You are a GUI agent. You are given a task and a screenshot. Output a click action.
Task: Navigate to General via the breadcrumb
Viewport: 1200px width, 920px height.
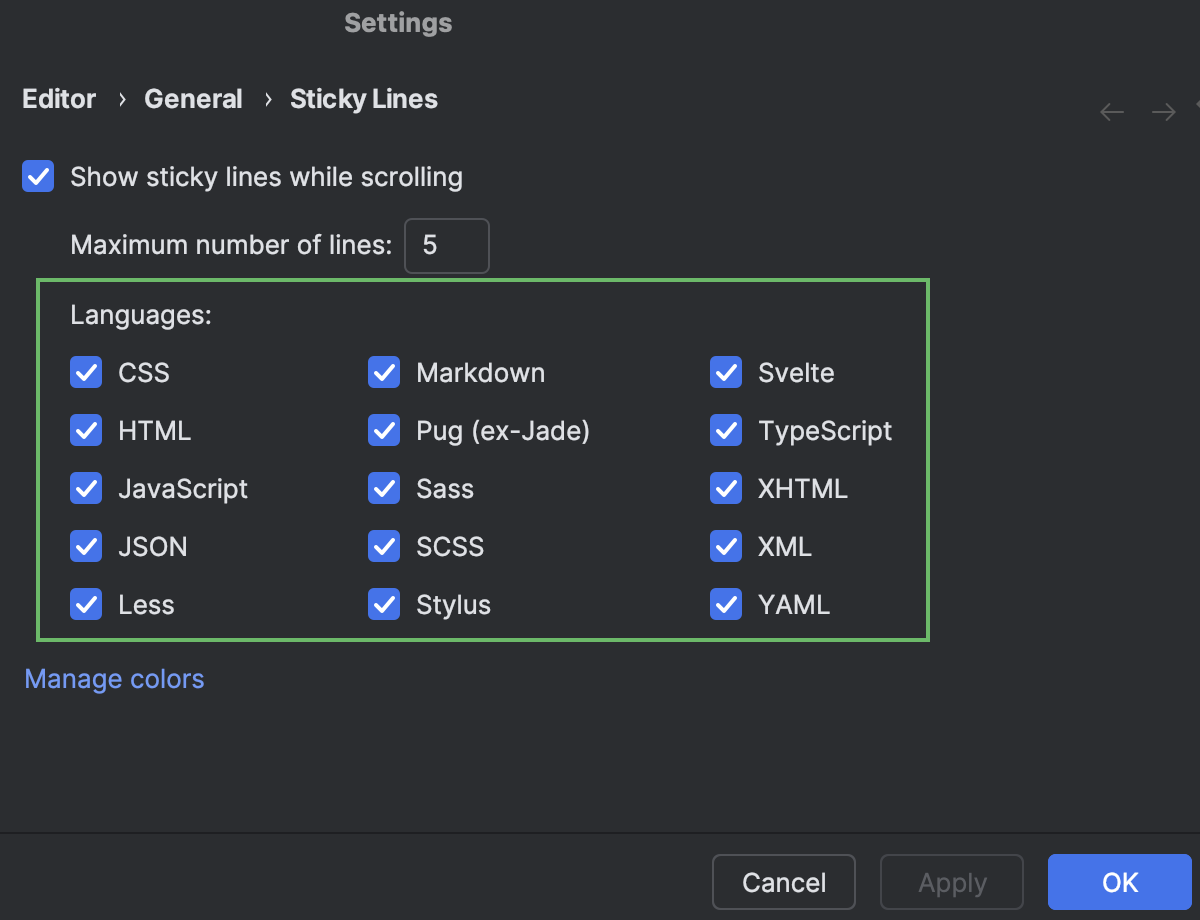[x=193, y=98]
